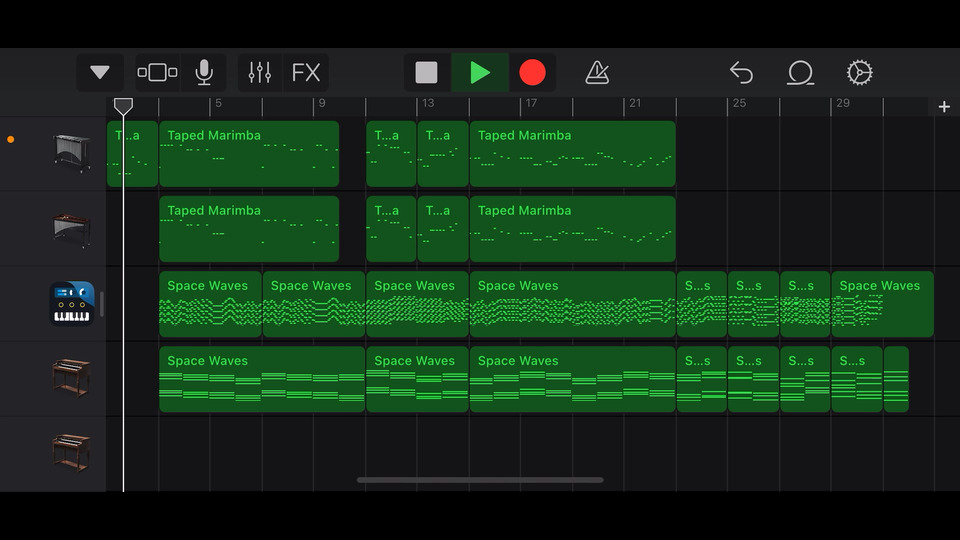Jump to bar 21 on the ruler

tap(635, 103)
